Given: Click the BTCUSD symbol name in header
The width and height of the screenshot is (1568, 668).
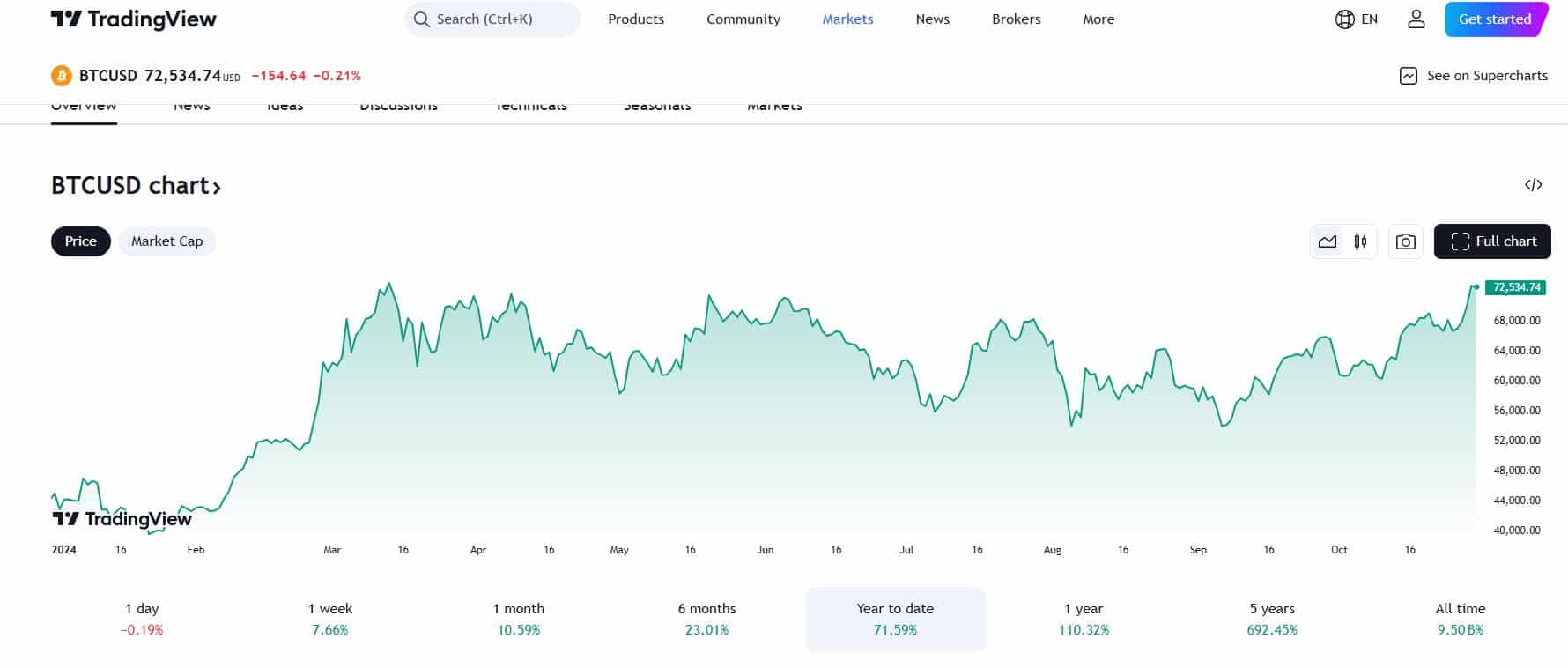Looking at the screenshot, I should pos(108,76).
